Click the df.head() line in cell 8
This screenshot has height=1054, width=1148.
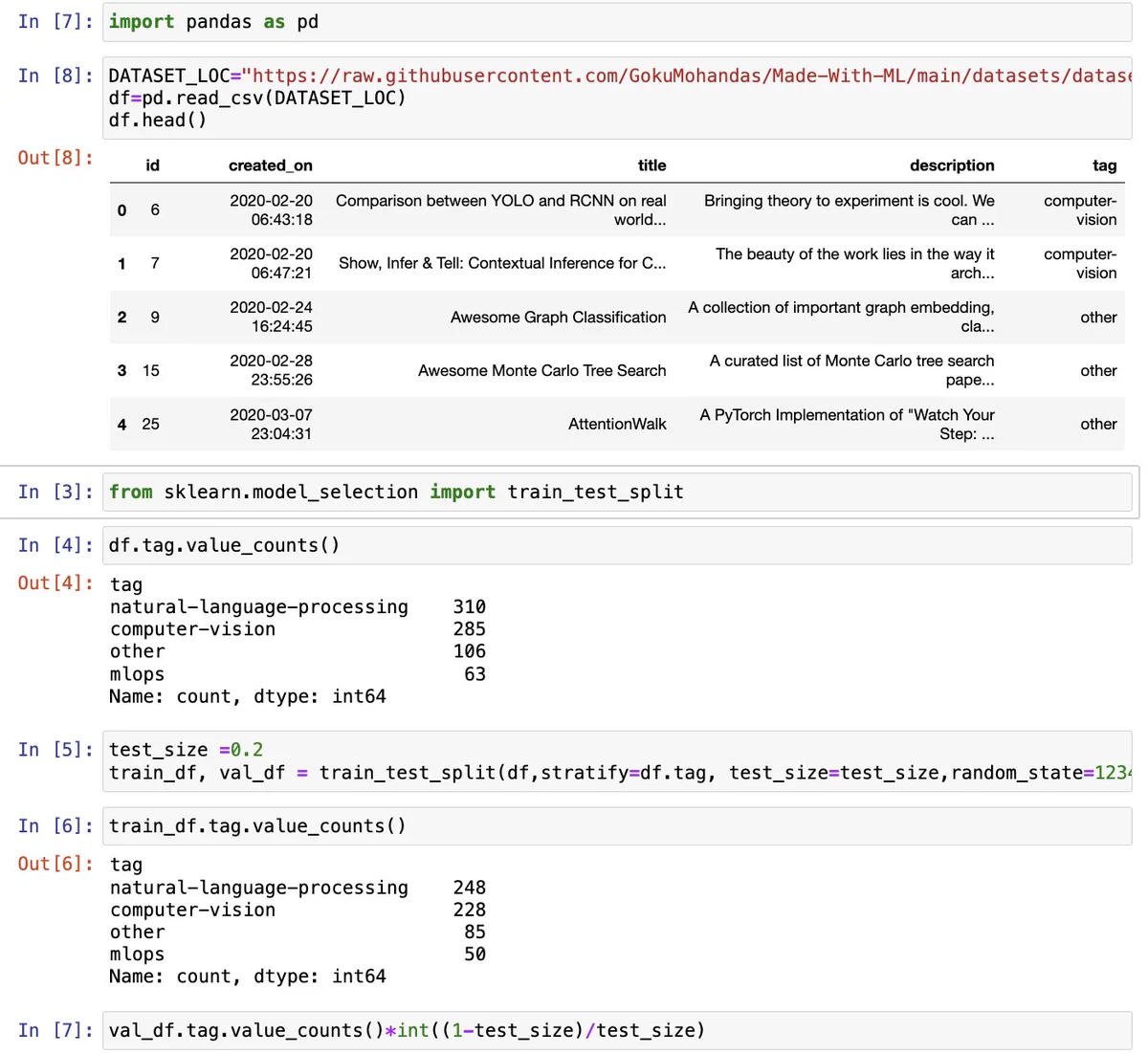(158, 120)
